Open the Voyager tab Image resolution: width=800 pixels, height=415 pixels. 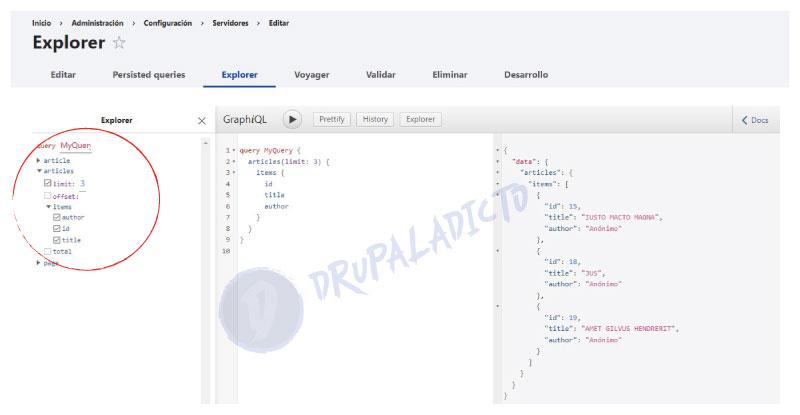click(312, 75)
